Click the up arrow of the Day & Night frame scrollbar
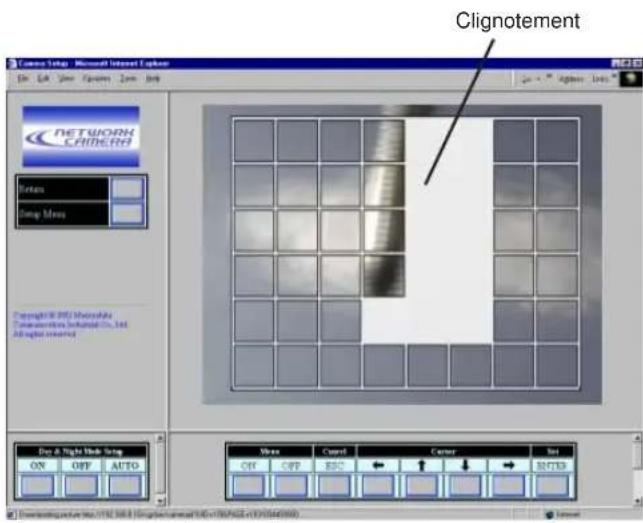Screen dimensions: 643x523 pos(160,438)
